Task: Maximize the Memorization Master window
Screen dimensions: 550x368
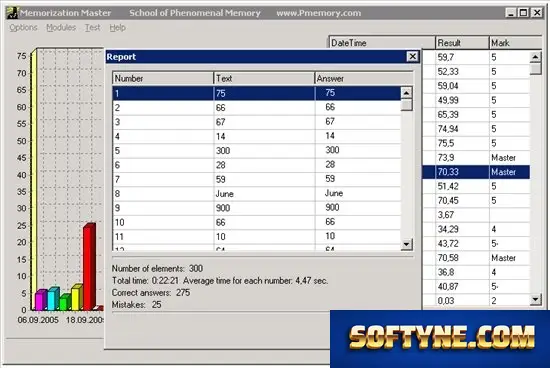Action: 523,13
